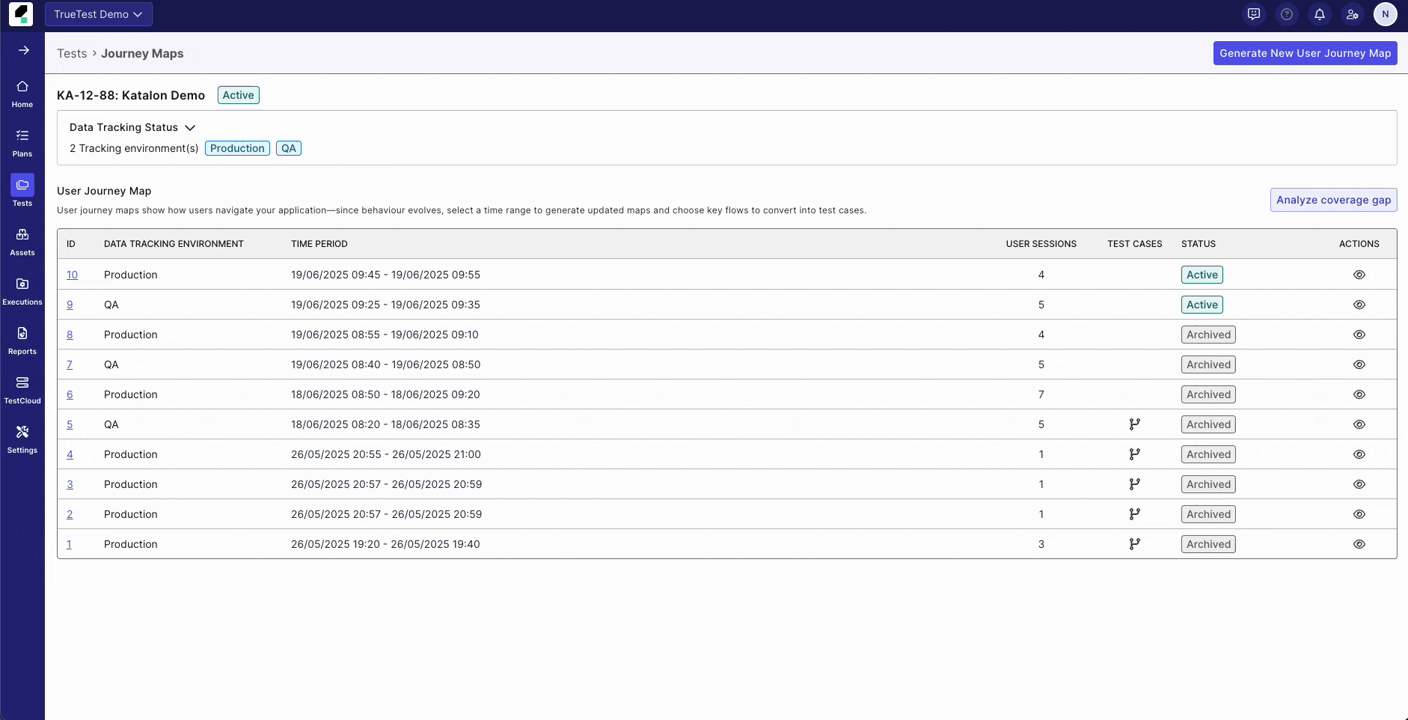1408x720 pixels.
Task: Click test cases branch icon in row 5
Action: (1135, 424)
